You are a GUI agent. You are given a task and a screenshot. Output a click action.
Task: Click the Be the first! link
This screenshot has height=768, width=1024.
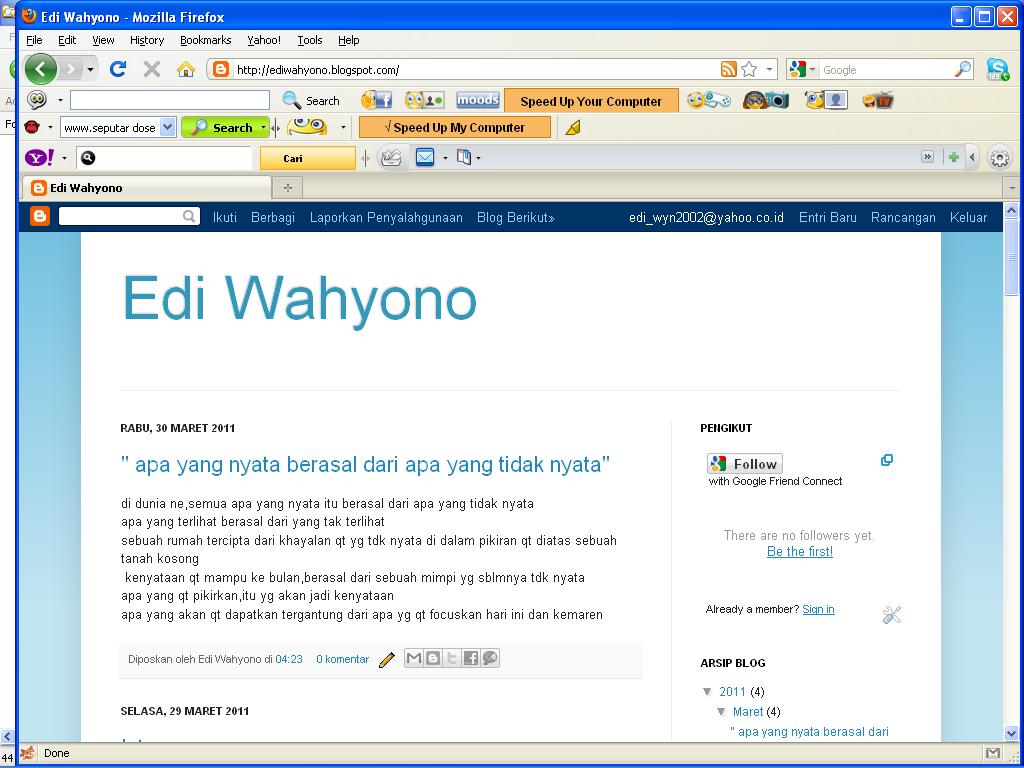799,552
